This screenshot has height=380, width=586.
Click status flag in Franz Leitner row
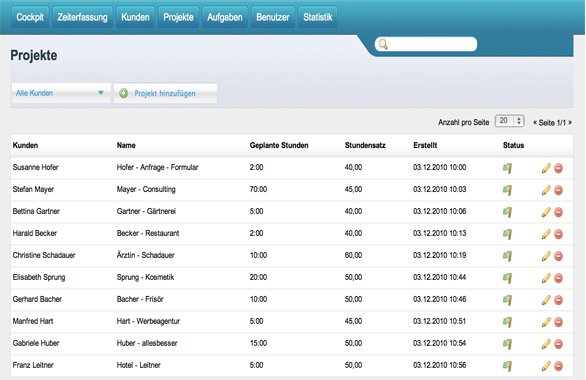click(x=508, y=366)
